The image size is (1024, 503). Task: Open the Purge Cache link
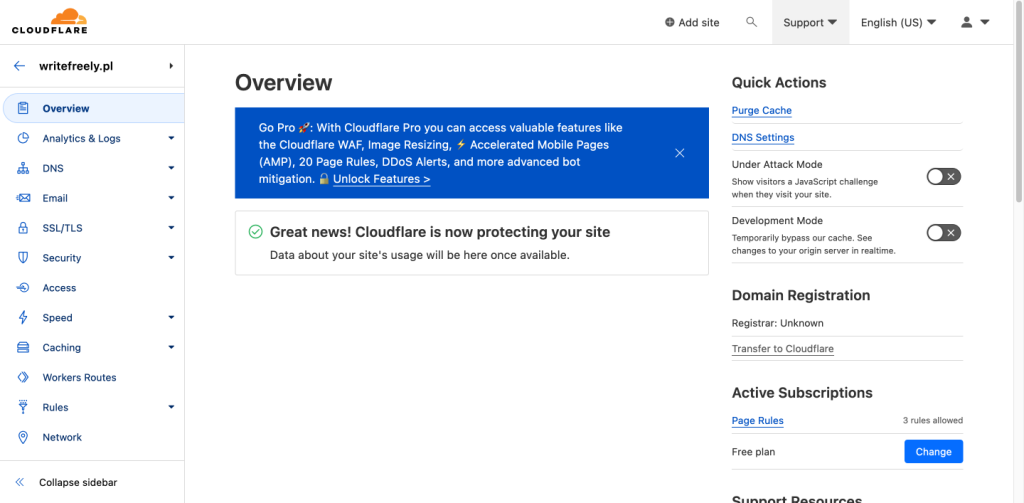[x=761, y=111]
